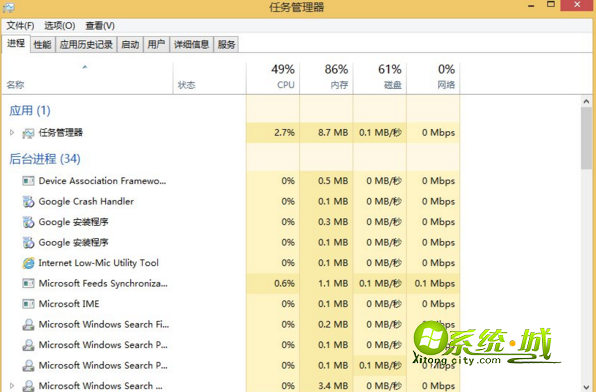This screenshot has height=392, width=596.
Task: Click the 0.5 MB memory value
Action: [333, 181]
